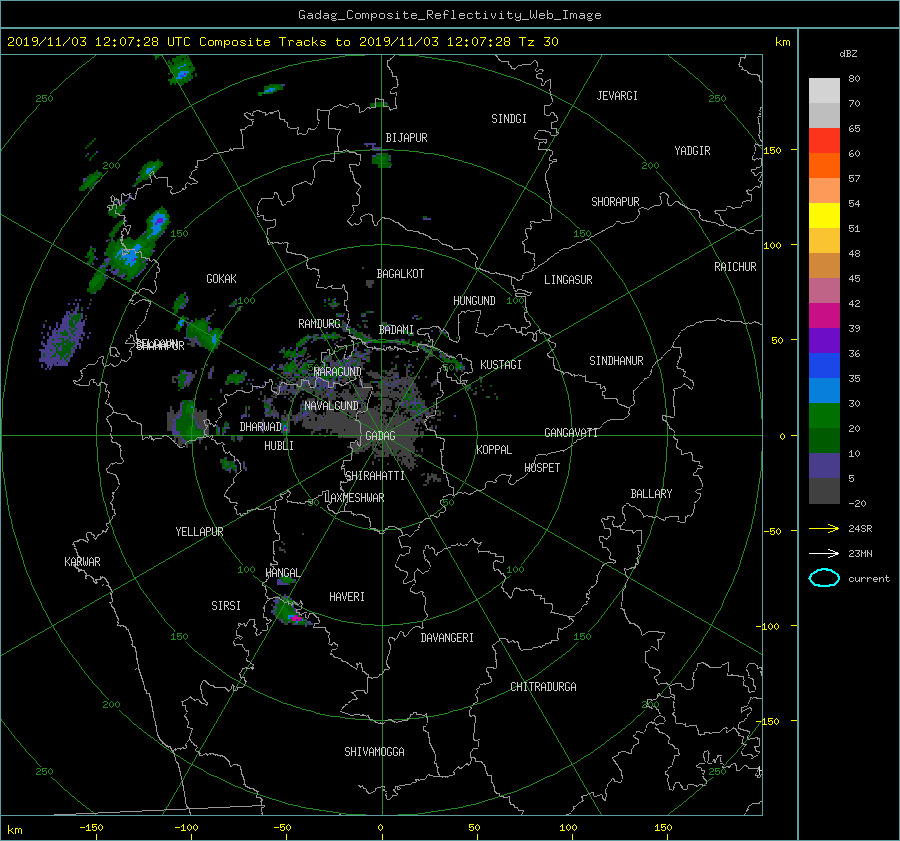
Task: Click the HAVERI city label
Action: [x=347, y=597]
